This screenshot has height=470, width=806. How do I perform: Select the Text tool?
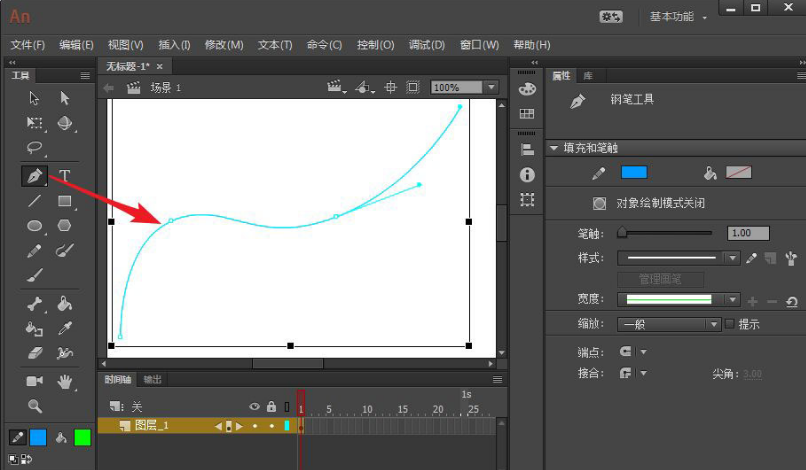pos(64,176)
